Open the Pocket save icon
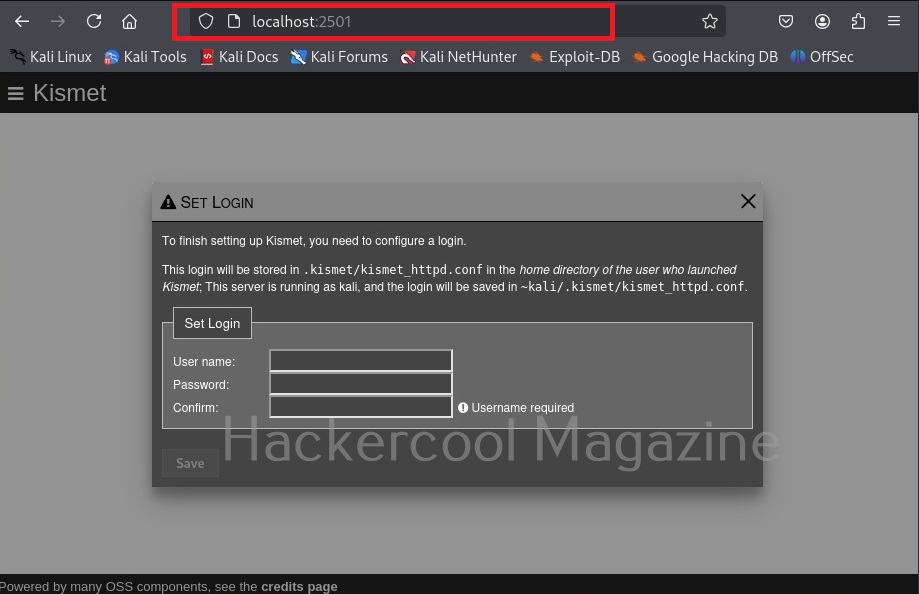The height and width of the screenshot is (594, 919). click(x=786, y=22)
